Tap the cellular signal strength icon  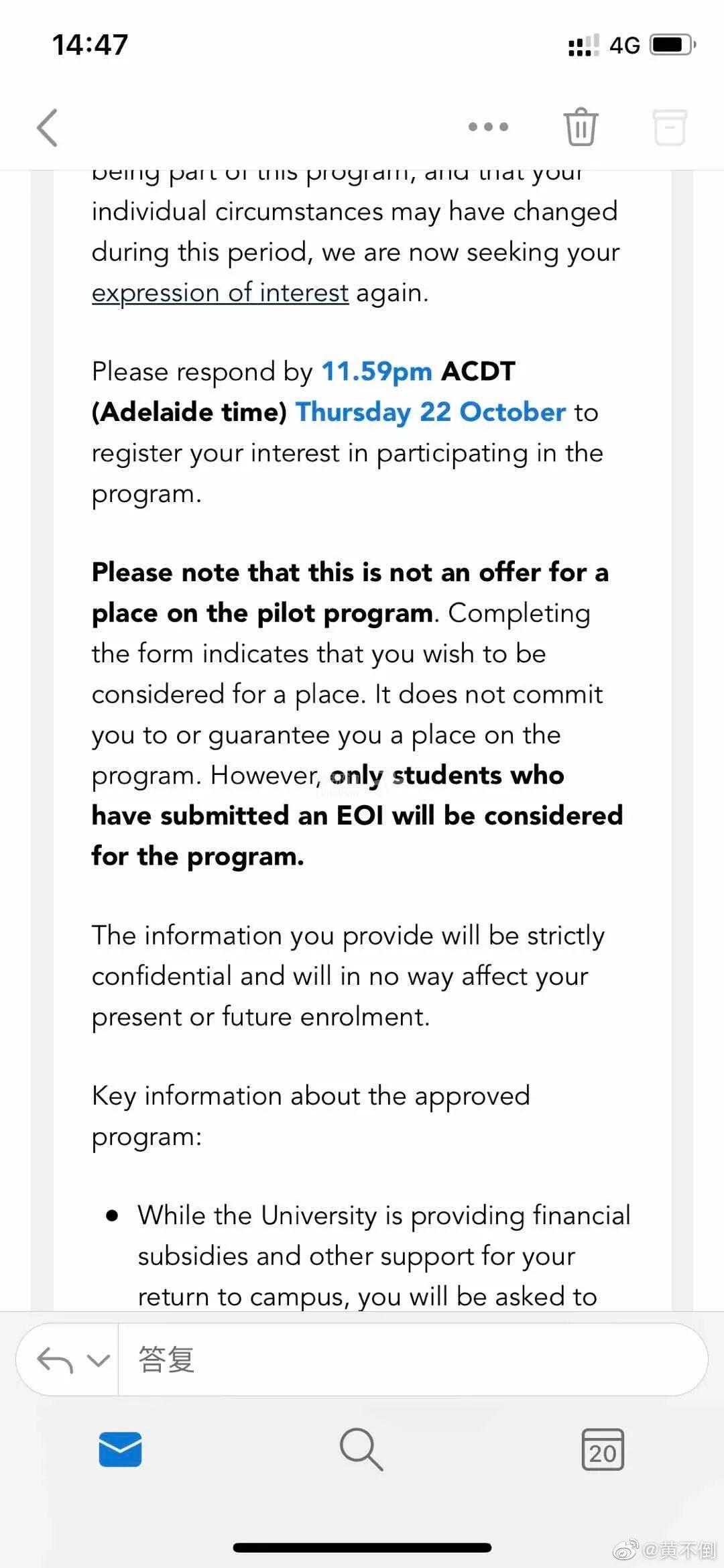pos(583,46)
